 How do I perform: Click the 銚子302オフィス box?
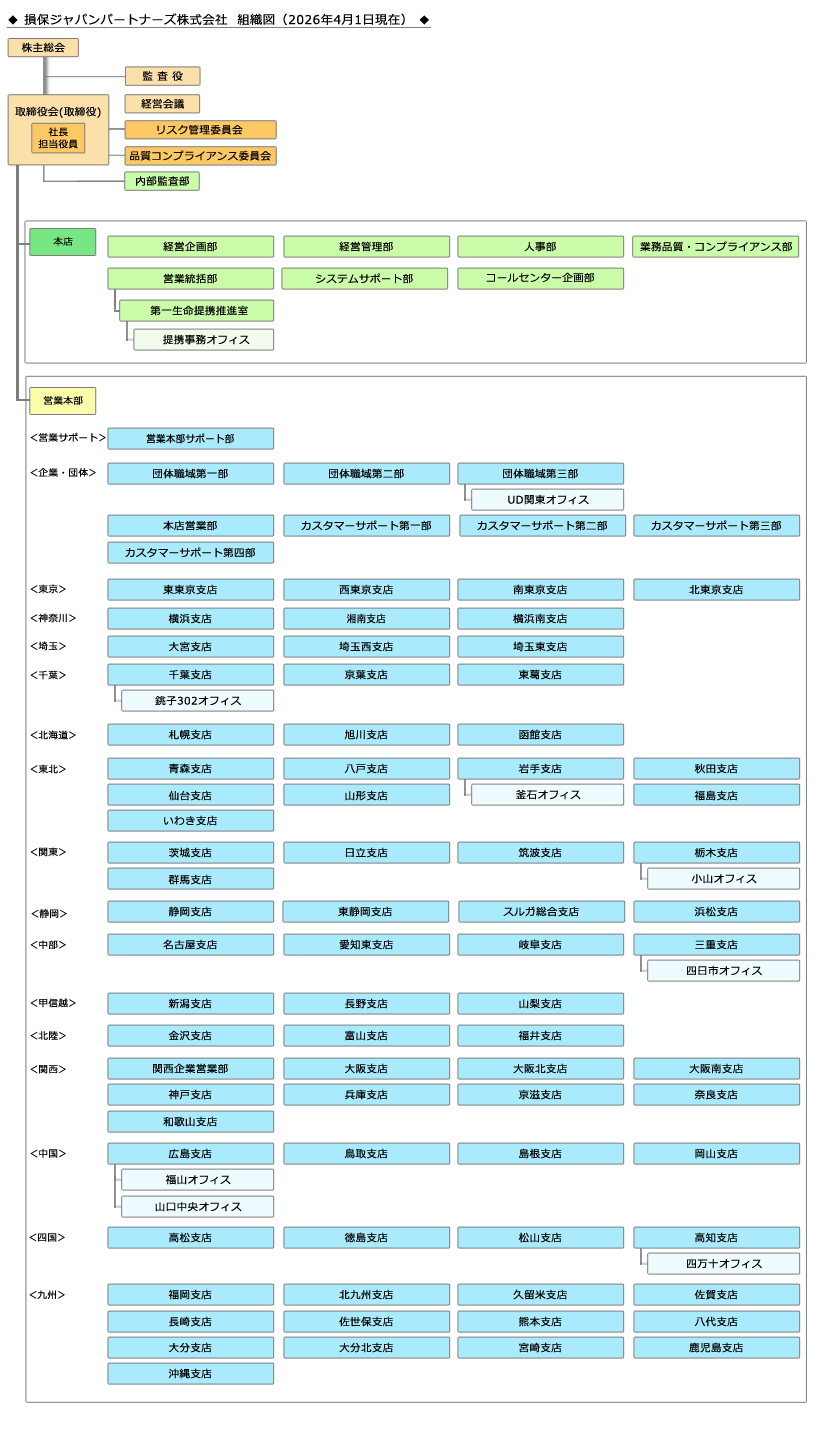[197, 701]
